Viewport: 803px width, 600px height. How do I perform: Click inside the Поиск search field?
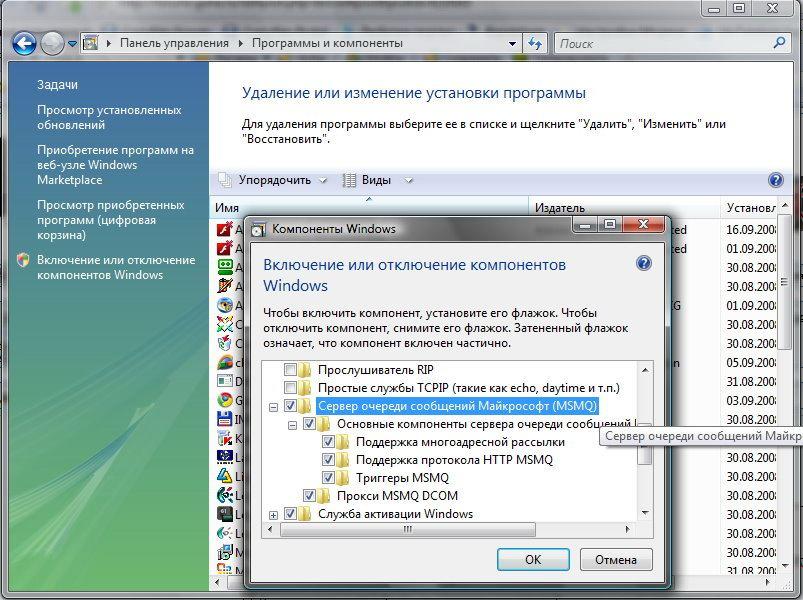coord(660,43)
